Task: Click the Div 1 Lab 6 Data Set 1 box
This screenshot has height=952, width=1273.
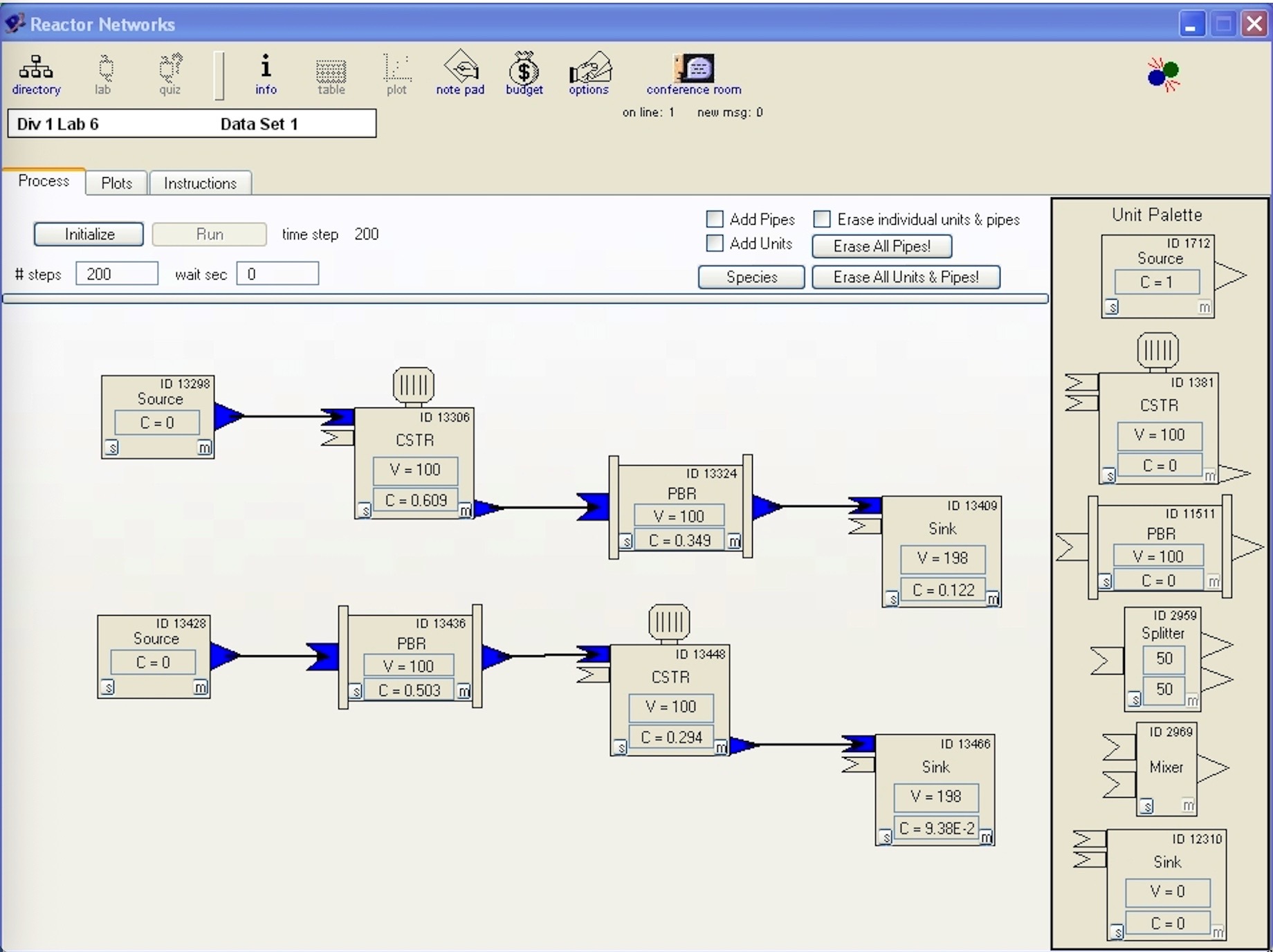Action: (x=192, y=124)
